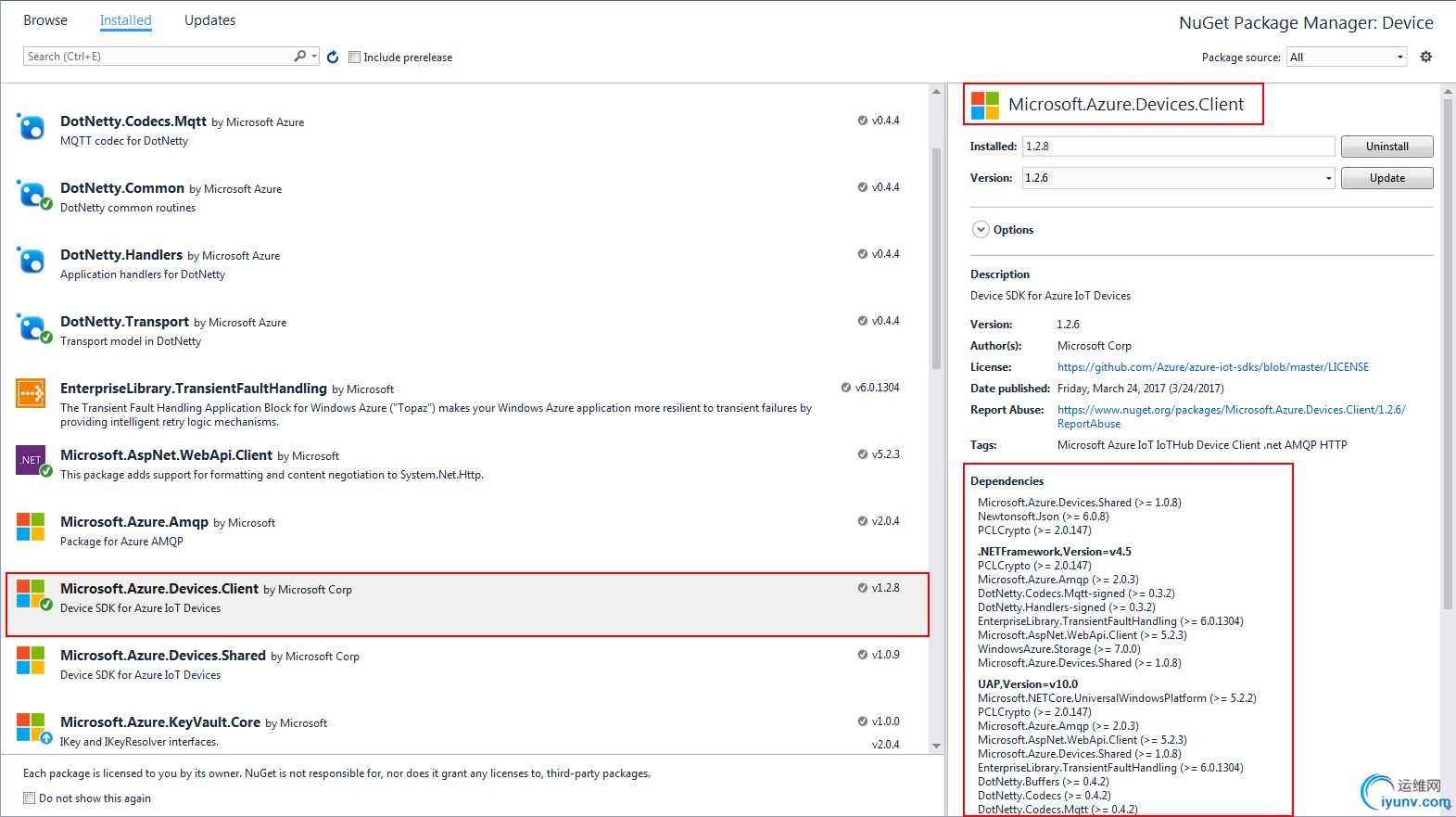Click the details pane vertical scrollbar
This screenshot has height=817, width=1456.
pyautogui.click(x=1448, y=352)
